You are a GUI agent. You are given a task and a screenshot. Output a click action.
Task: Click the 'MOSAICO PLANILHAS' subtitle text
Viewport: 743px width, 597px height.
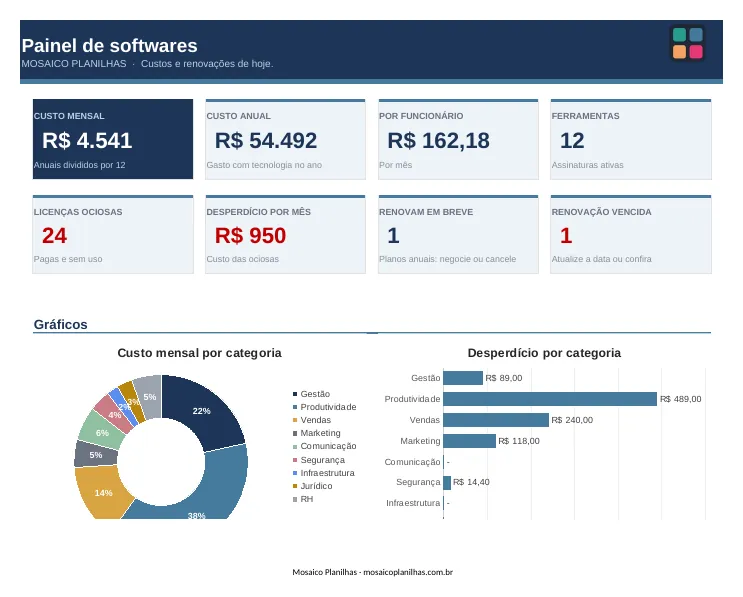(74, 63)
